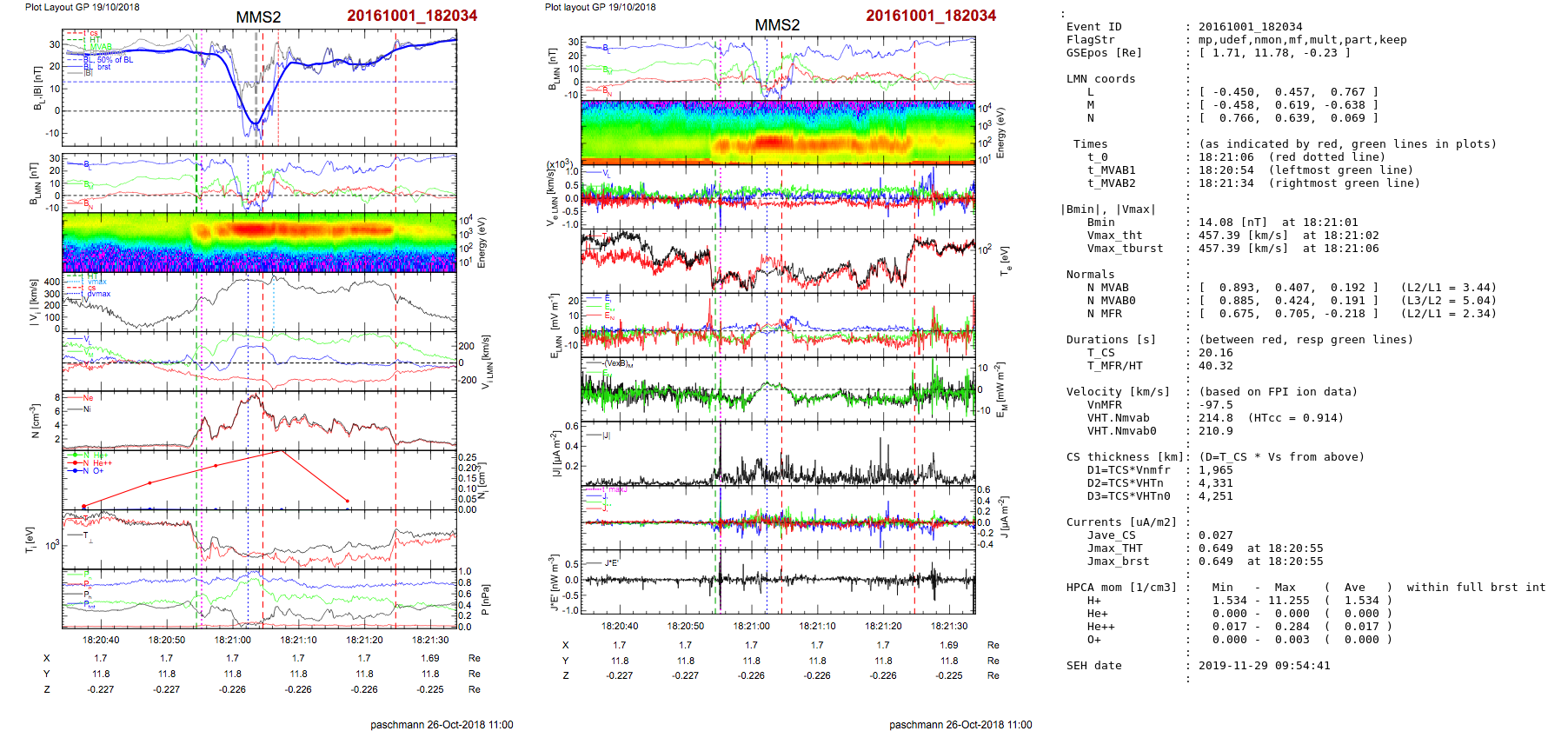Click the 'He++' row in HPCA table
Screen dimensions: 1568x731
(1100, 627)
